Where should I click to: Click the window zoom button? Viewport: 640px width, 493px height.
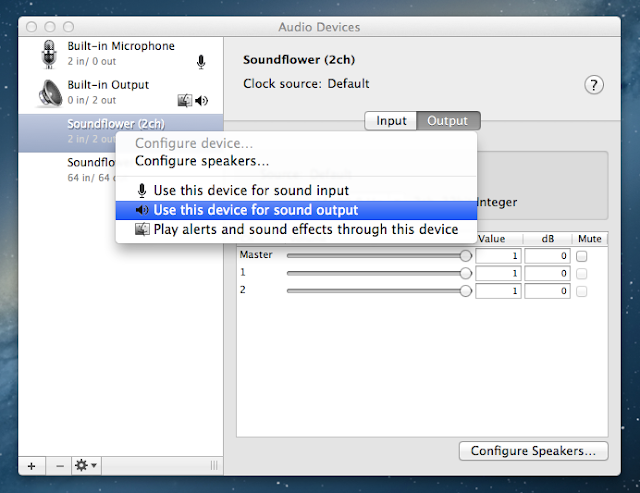(69, 27)
